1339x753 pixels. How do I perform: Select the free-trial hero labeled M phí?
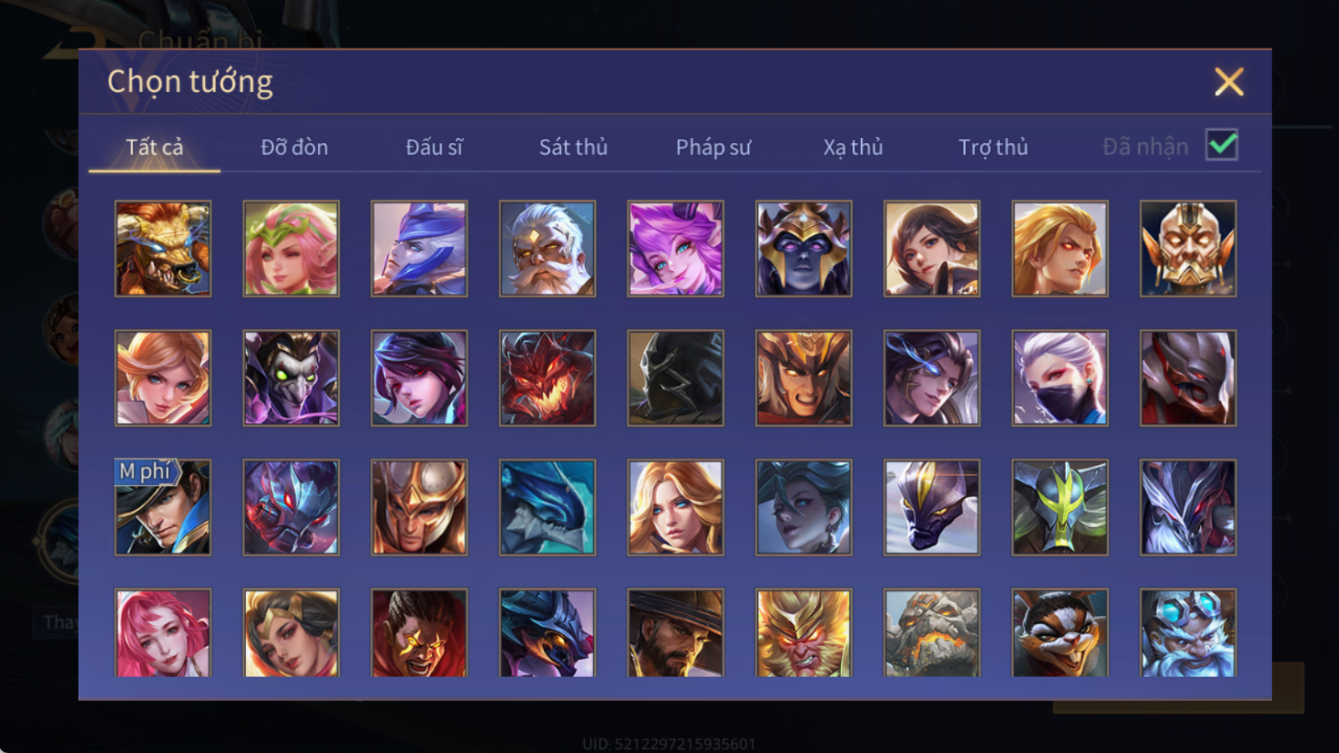click(x=163, y=507)
